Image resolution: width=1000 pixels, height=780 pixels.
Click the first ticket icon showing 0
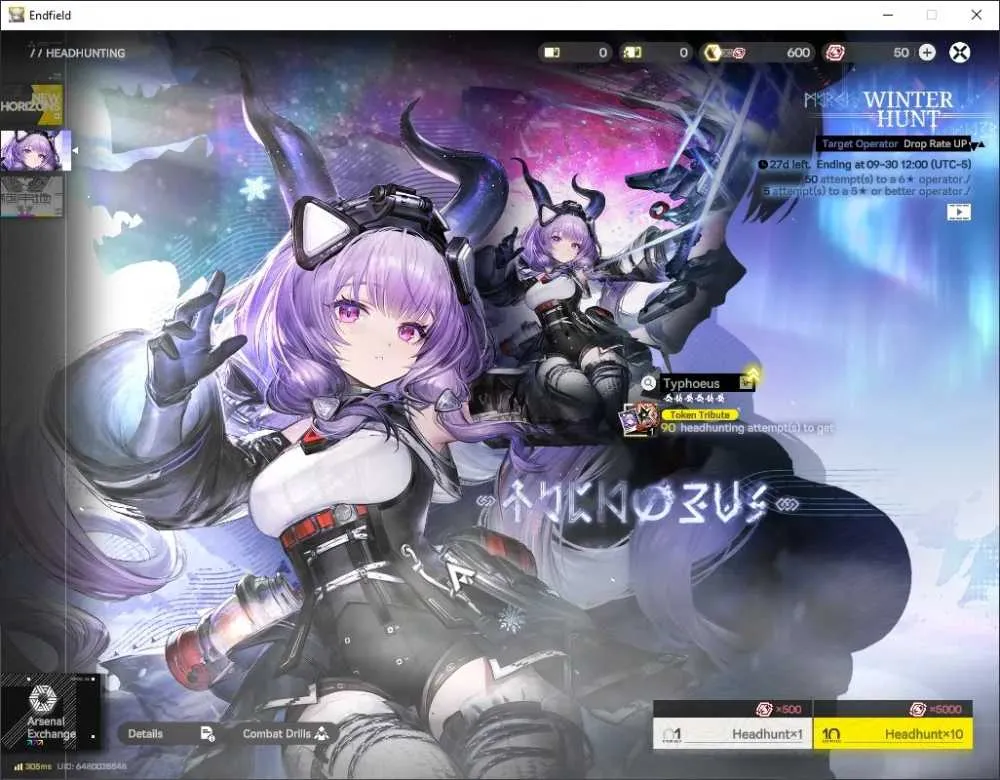[x=552, y=53]
